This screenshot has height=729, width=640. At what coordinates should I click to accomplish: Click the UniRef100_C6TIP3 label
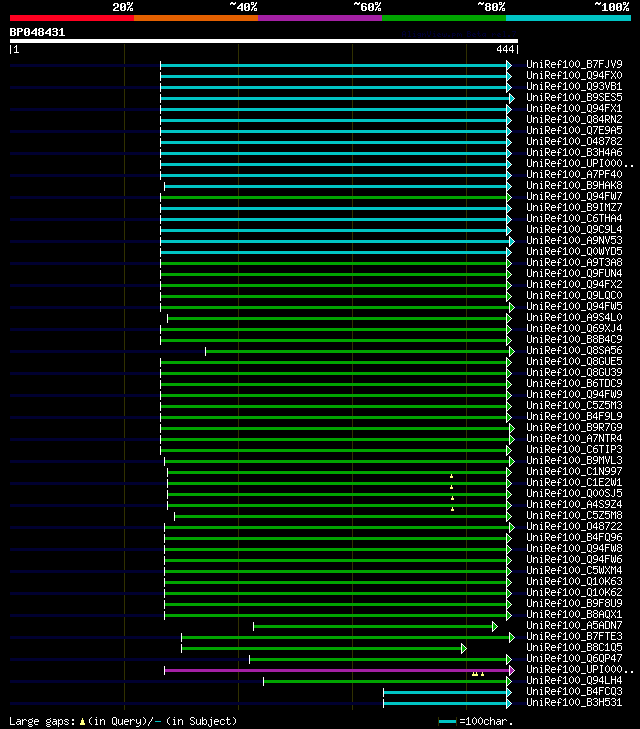(x=574, y=450)
